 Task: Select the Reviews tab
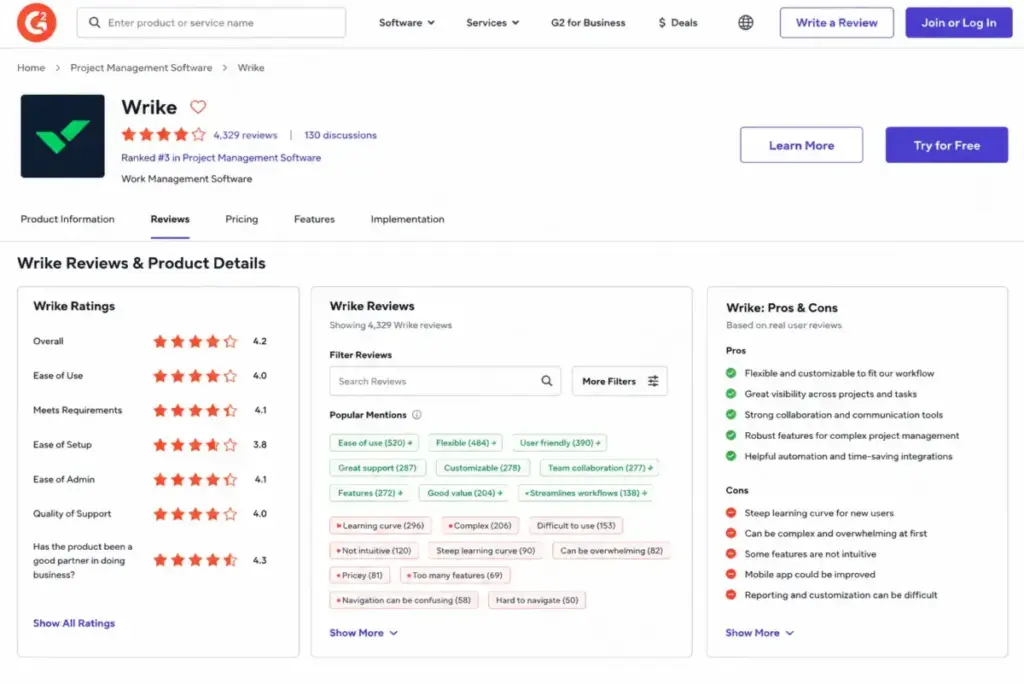170,220
